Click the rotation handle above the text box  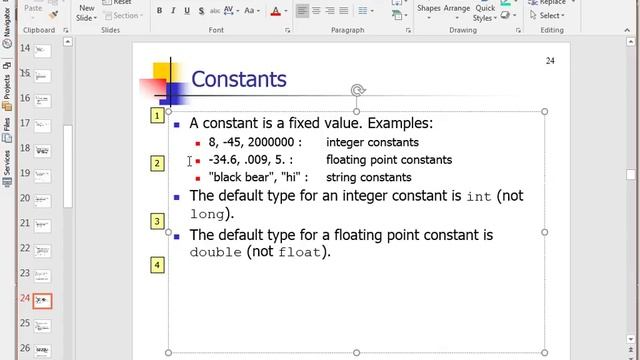tap(358, 90)
